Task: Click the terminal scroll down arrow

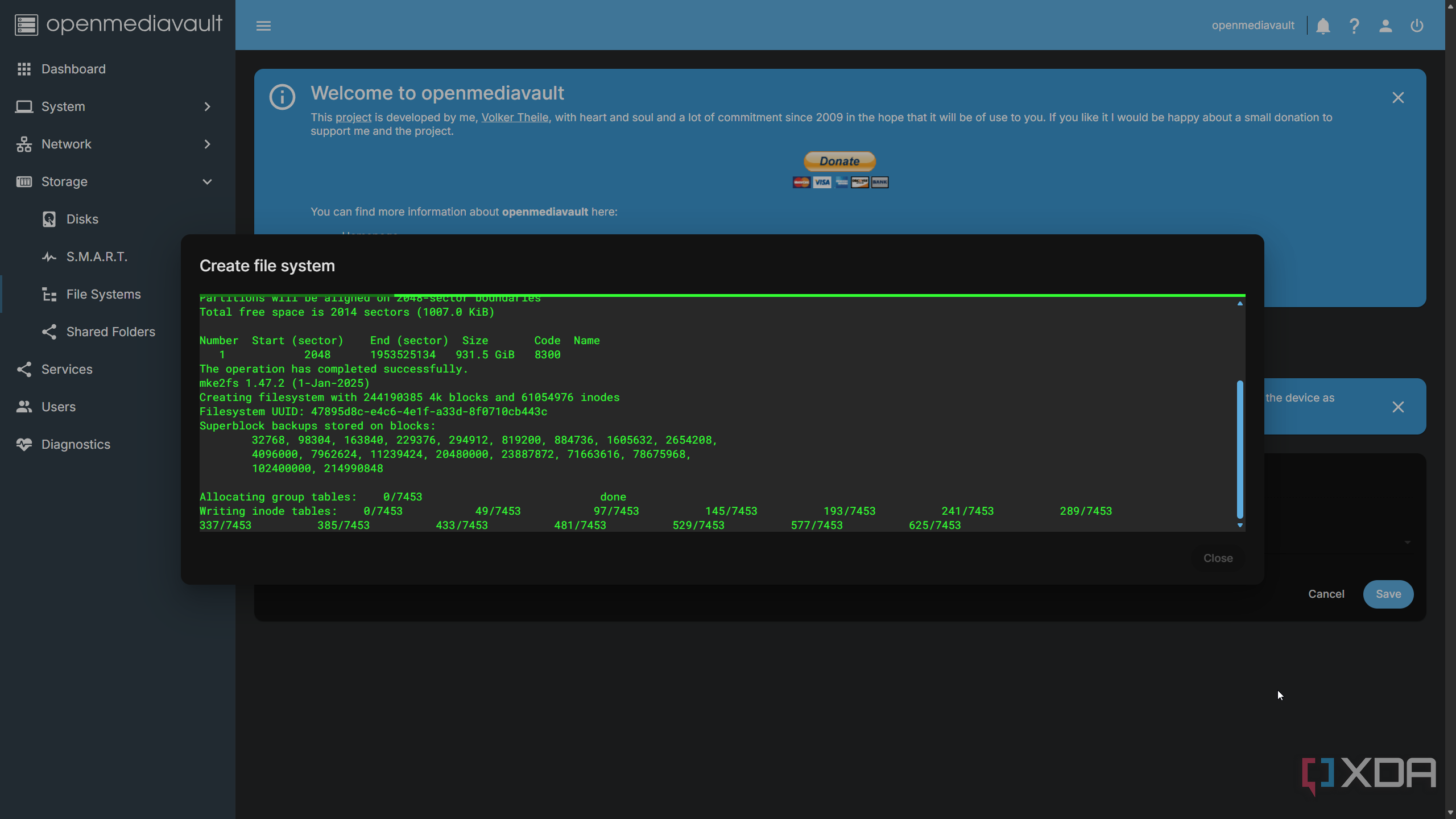Action: tap(1240, 525)
